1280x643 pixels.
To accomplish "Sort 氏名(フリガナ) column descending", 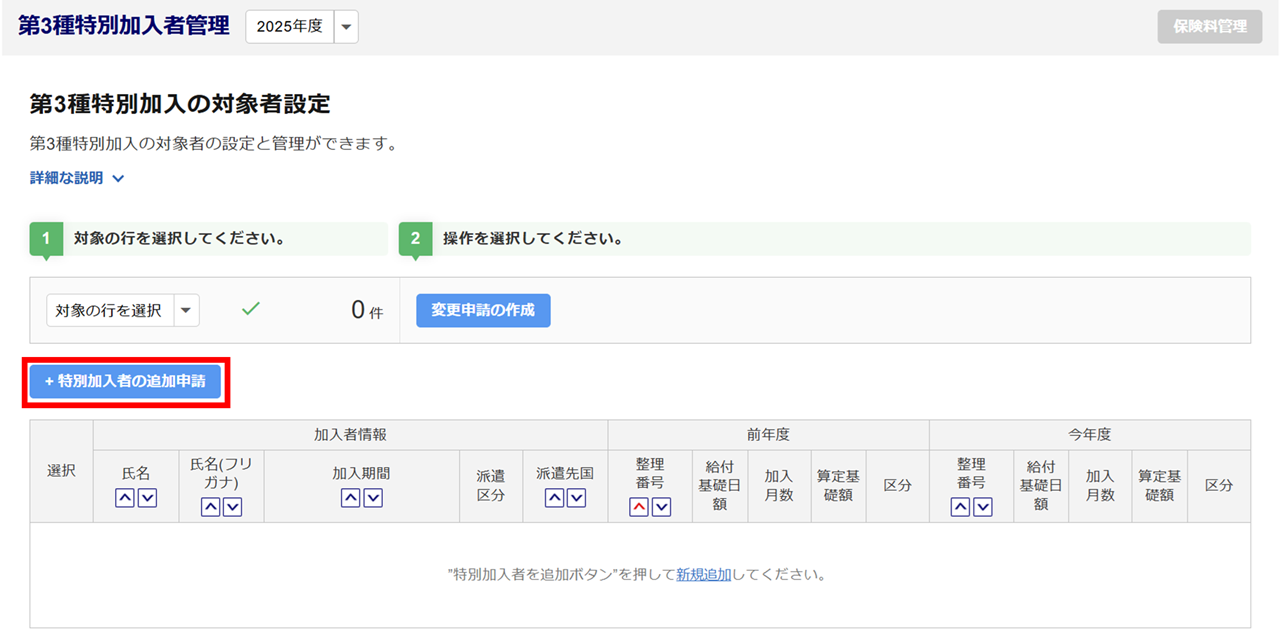I will [x=233, y=507].
